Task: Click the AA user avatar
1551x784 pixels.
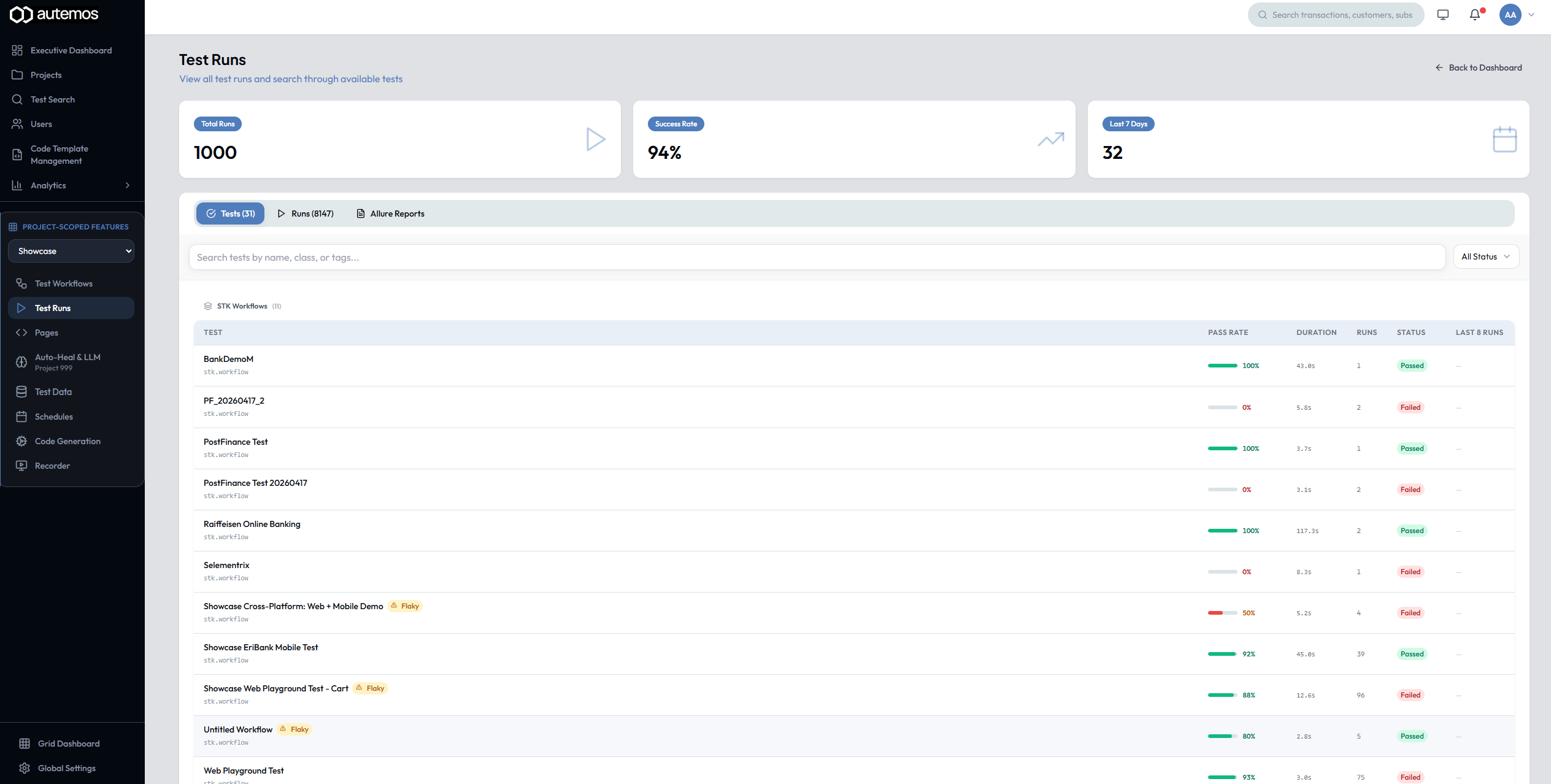Action: tap(1511, 15)
